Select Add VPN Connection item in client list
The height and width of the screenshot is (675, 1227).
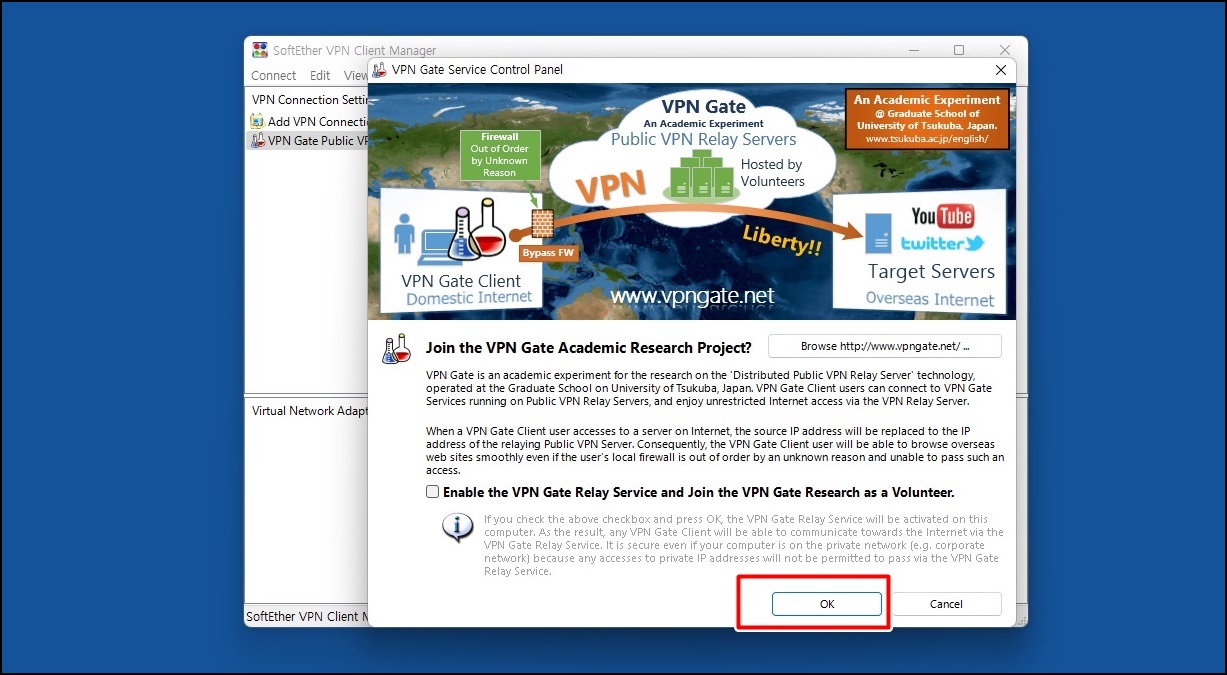(309, 121)
